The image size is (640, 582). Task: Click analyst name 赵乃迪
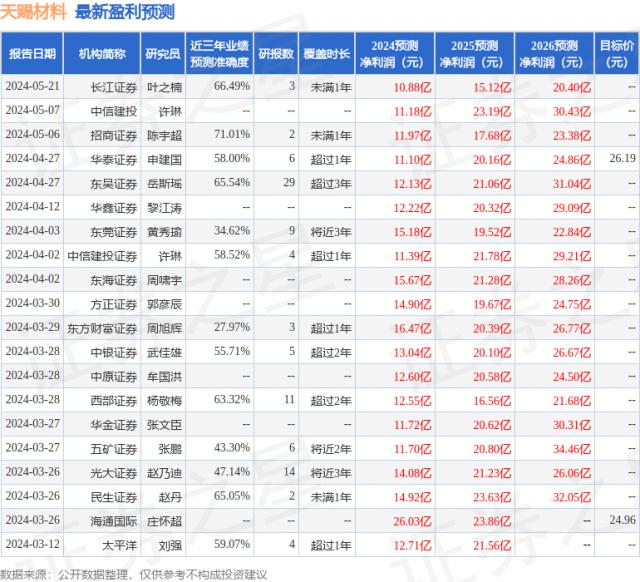point(163,472)
